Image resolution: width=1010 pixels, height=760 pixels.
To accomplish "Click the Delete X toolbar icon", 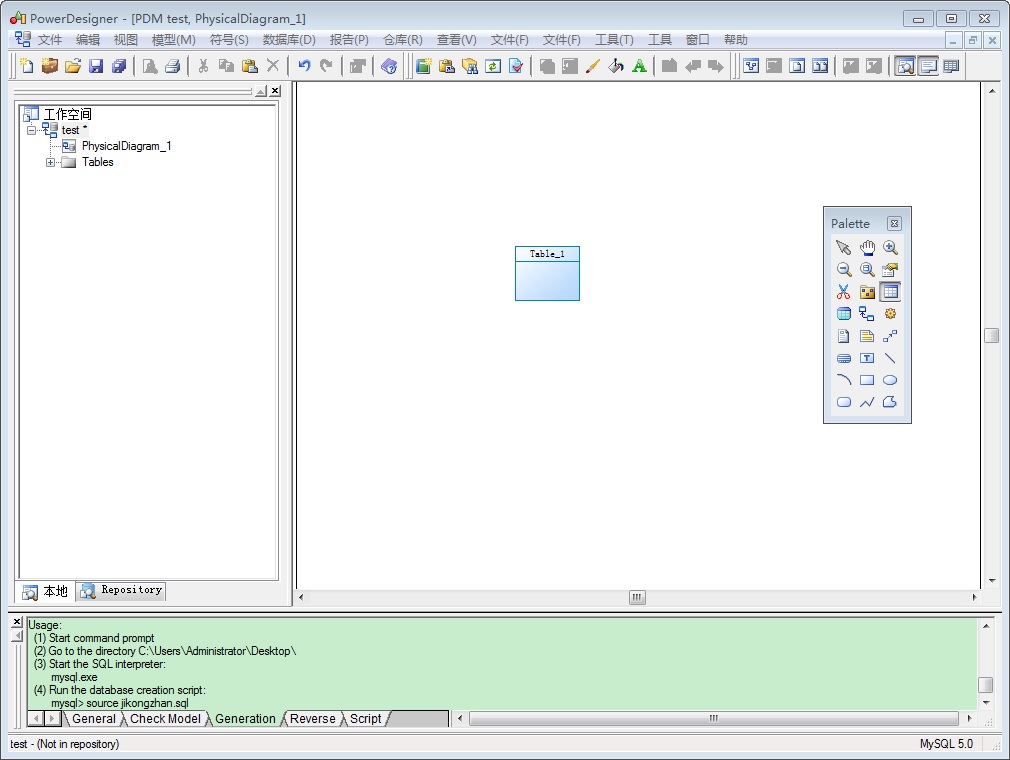I will (x=272, y=66).
